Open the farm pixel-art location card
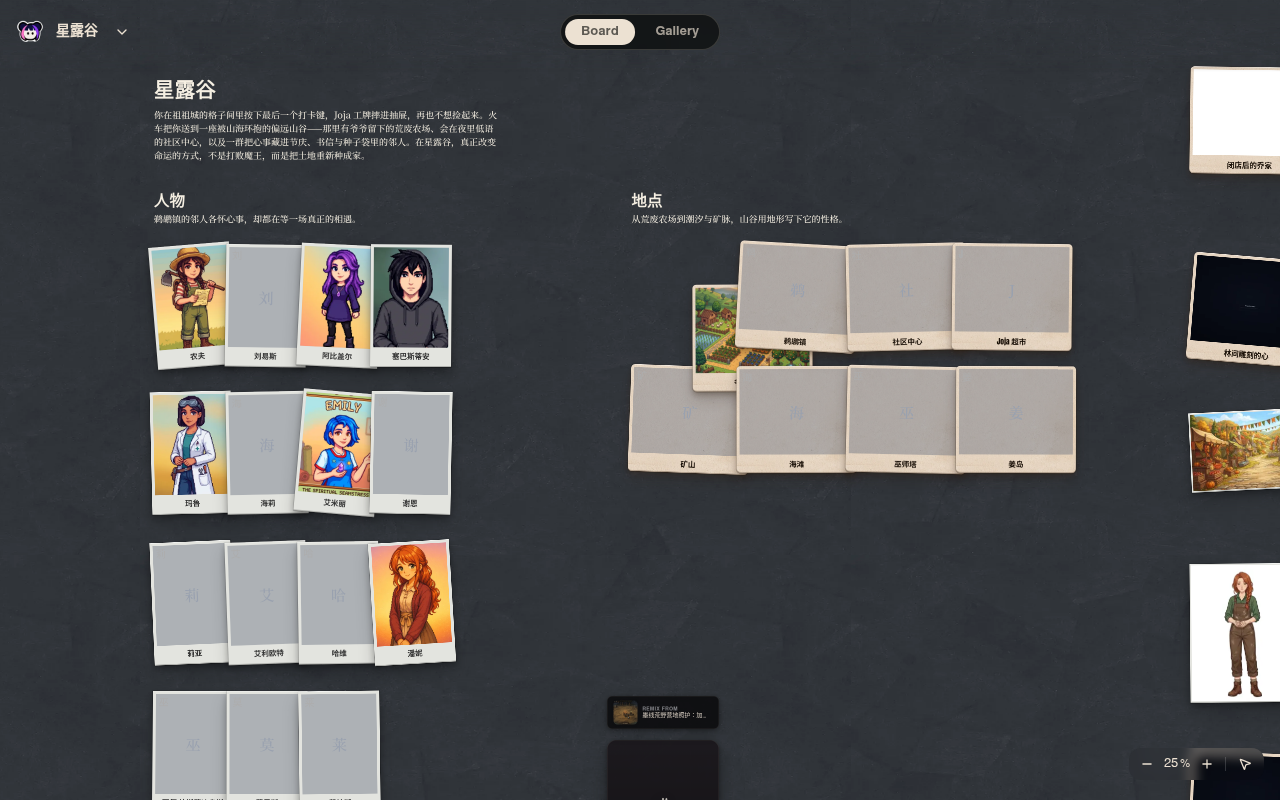Viewport: 1280px width, 800px height. click(714, 338)
